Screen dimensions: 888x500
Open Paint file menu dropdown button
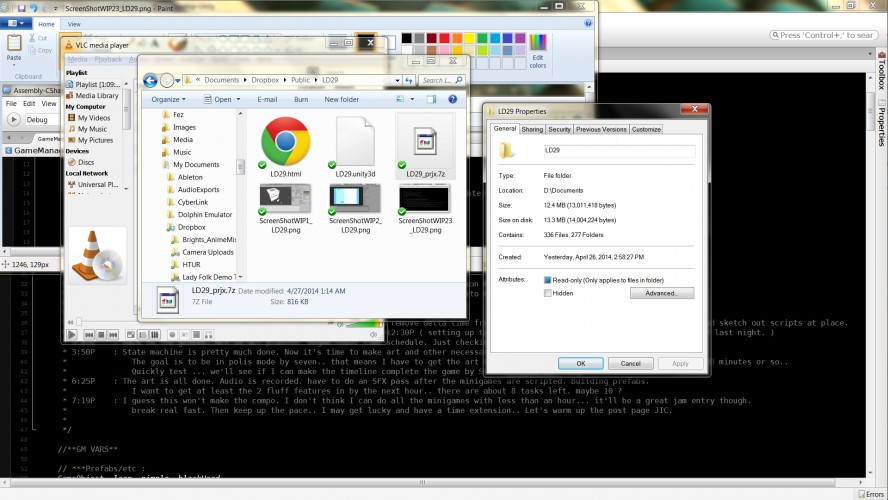click(x=16, y=24)
